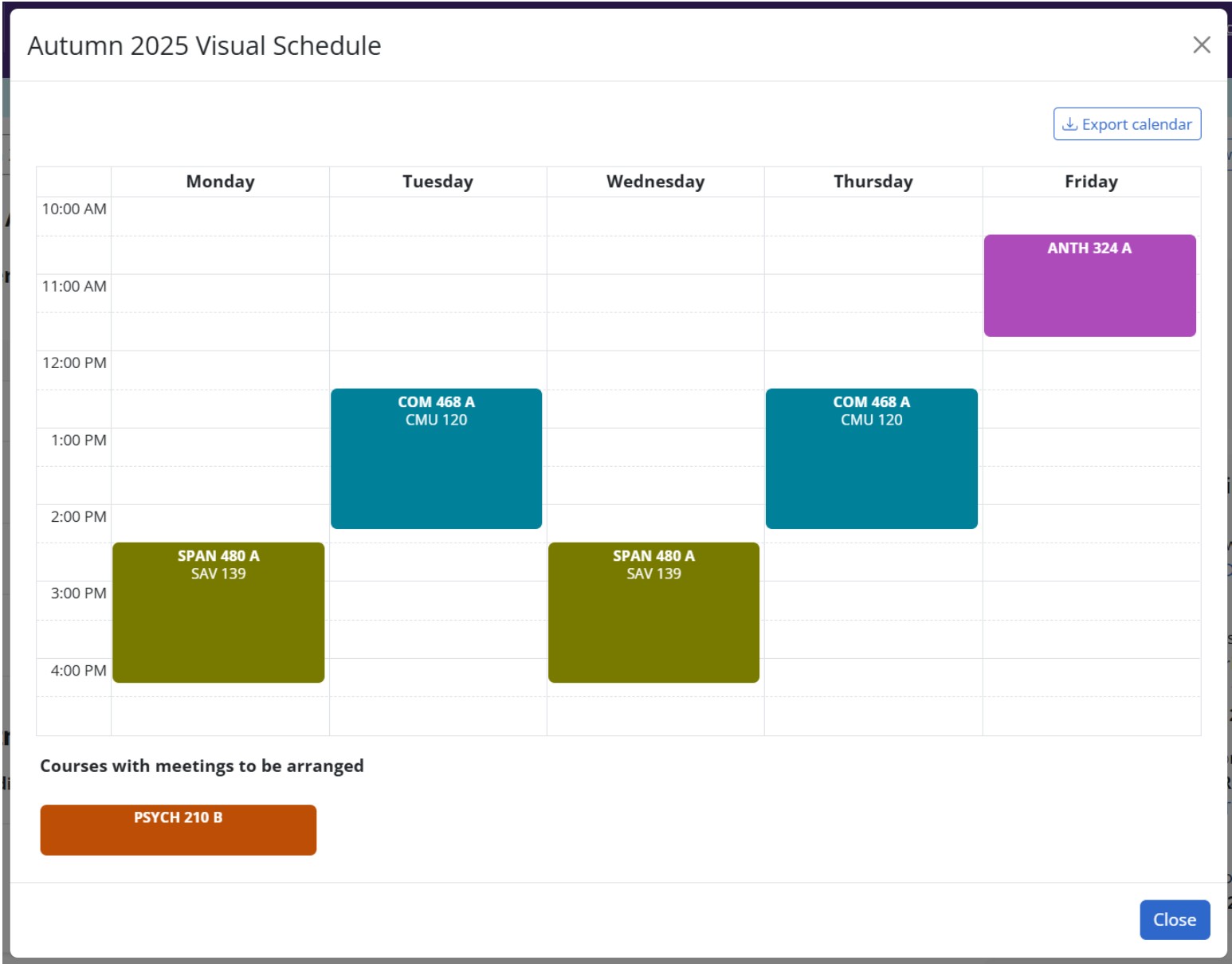
Task: Click the 10:00 AM time label
Action: pyautogui.click(x=73, y=209)
